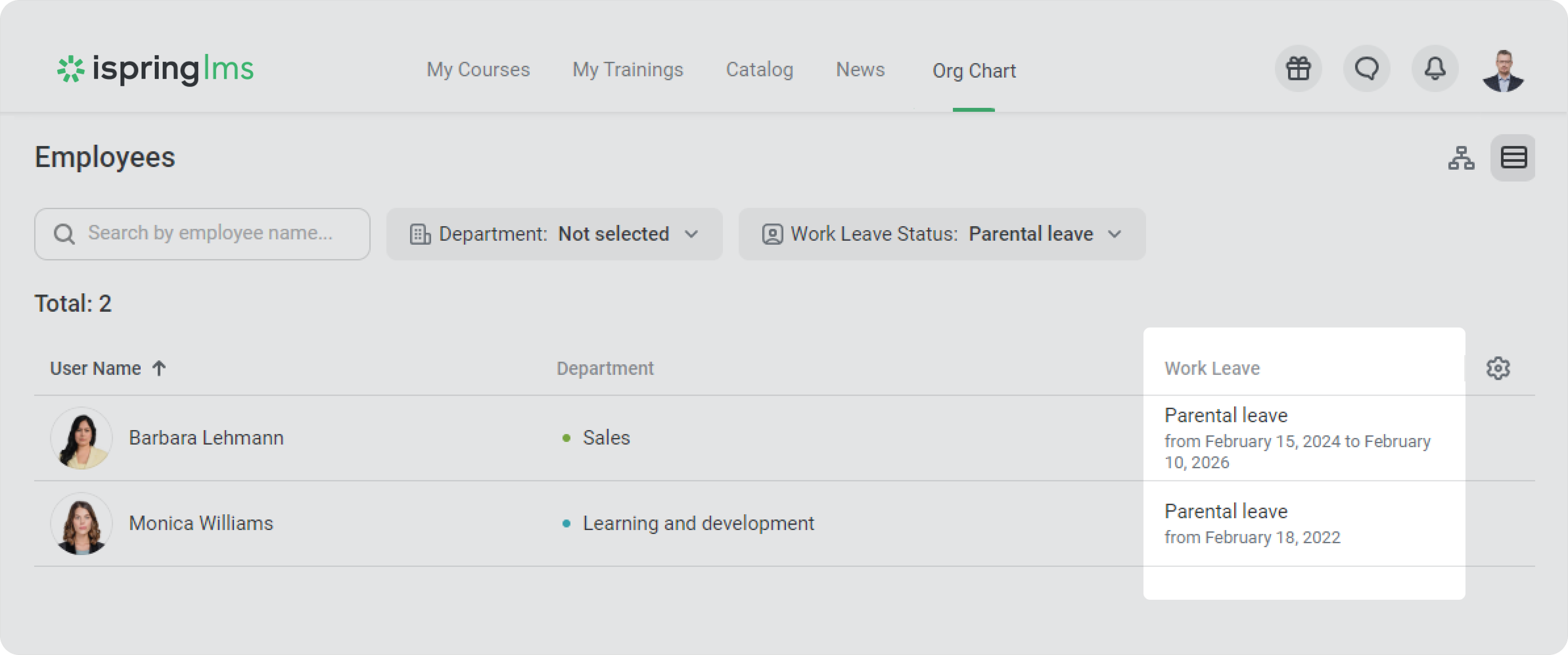
Task: Toggle User Name sort order arrow
Action: tap(159, 368)
